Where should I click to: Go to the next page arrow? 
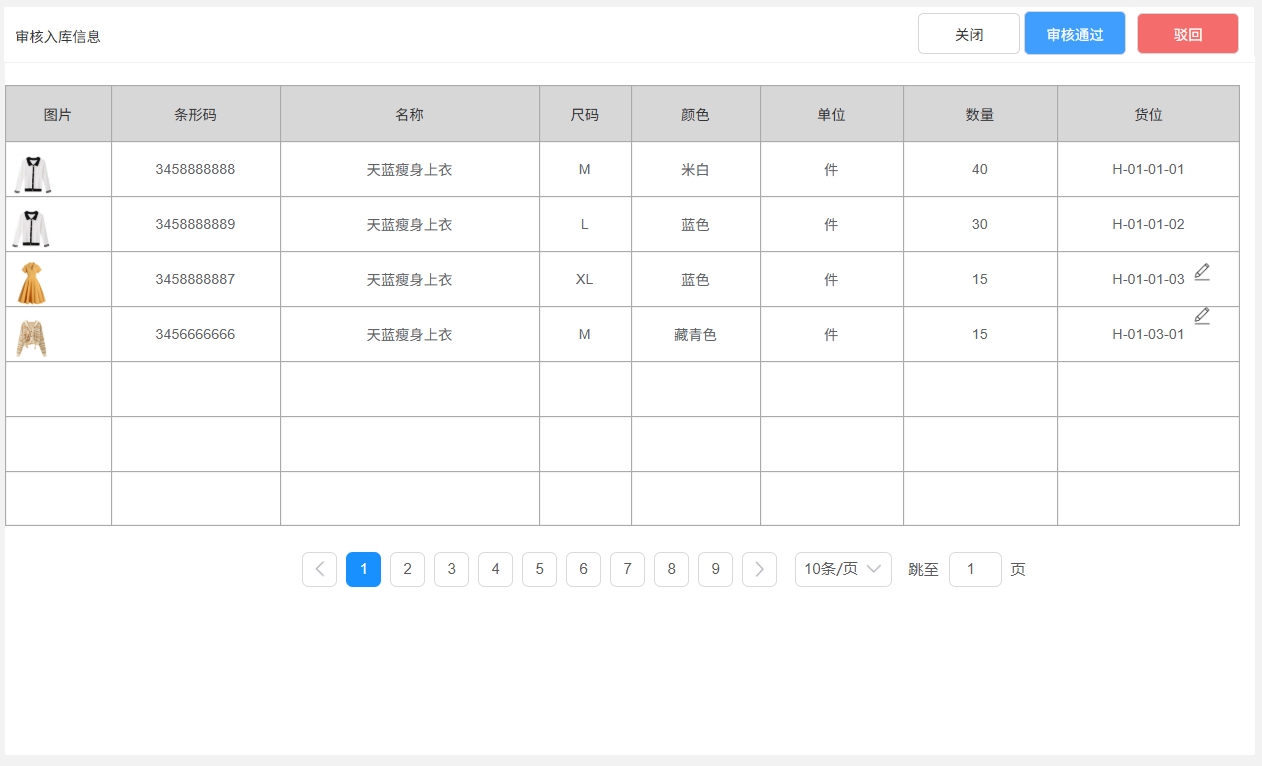click(x=759, y=569)
